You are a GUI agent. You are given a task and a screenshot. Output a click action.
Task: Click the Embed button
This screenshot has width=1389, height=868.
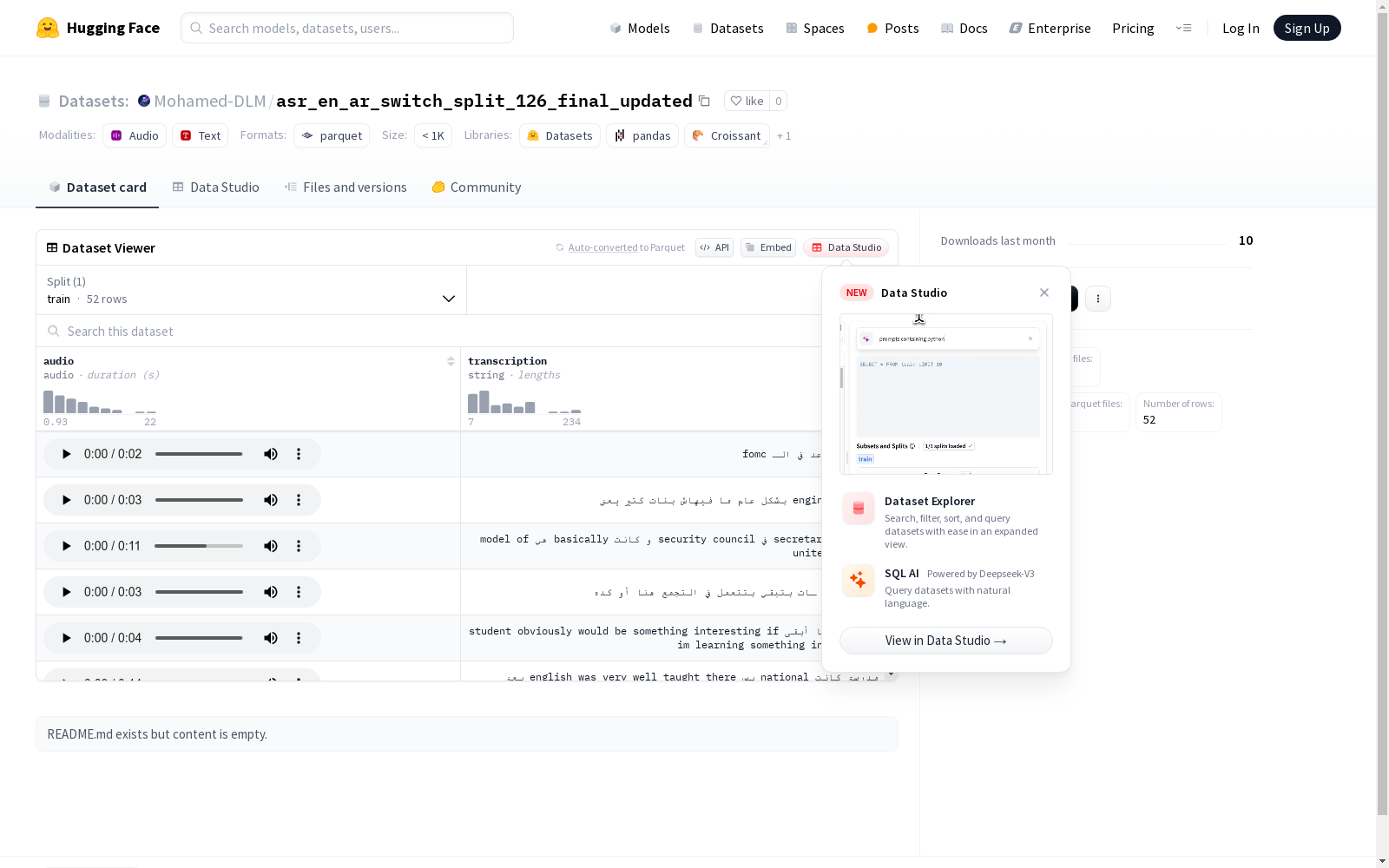pyautogui.click(x=768, y=247)
